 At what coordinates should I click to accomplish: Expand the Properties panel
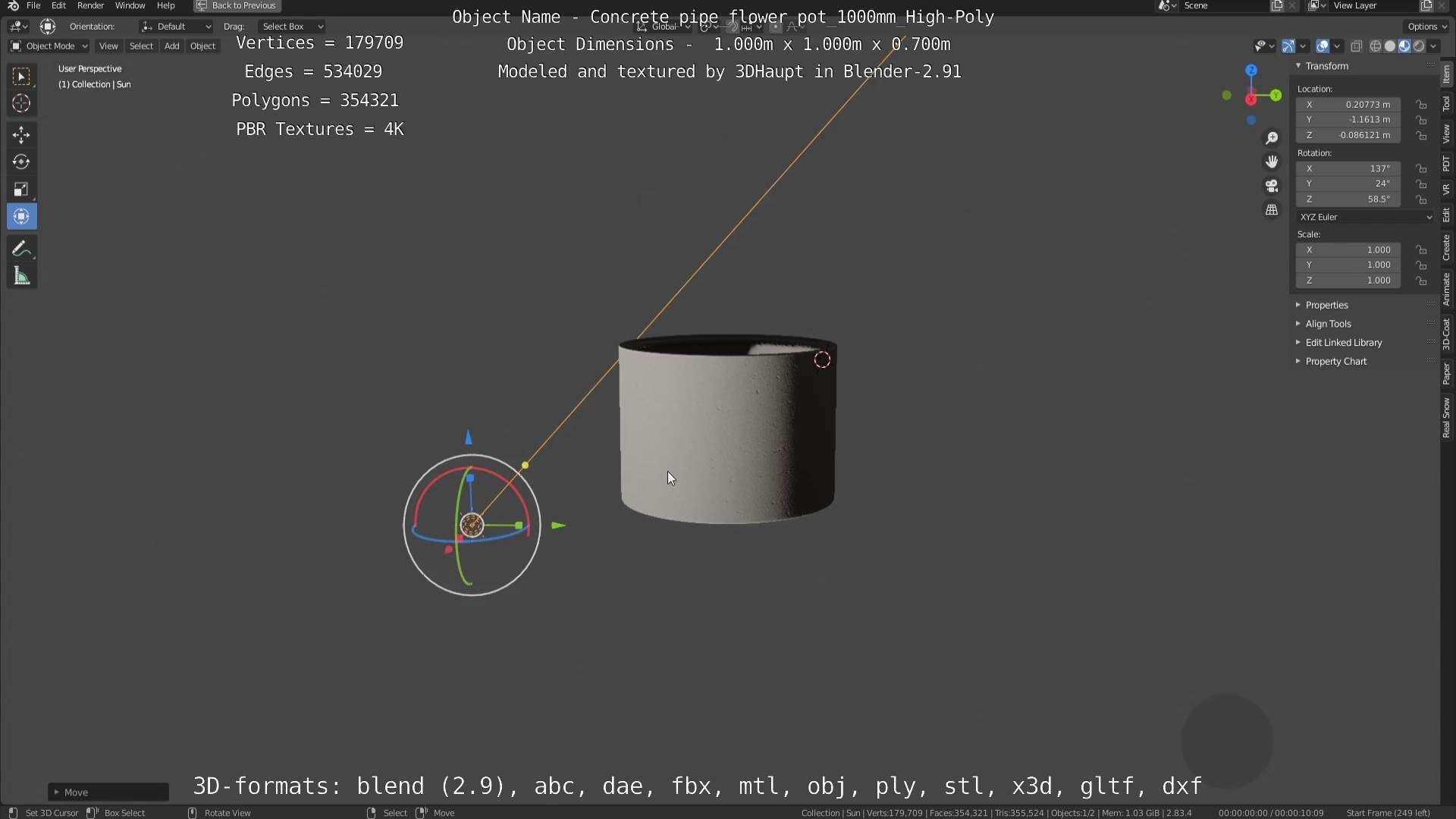pos(1327,305)
